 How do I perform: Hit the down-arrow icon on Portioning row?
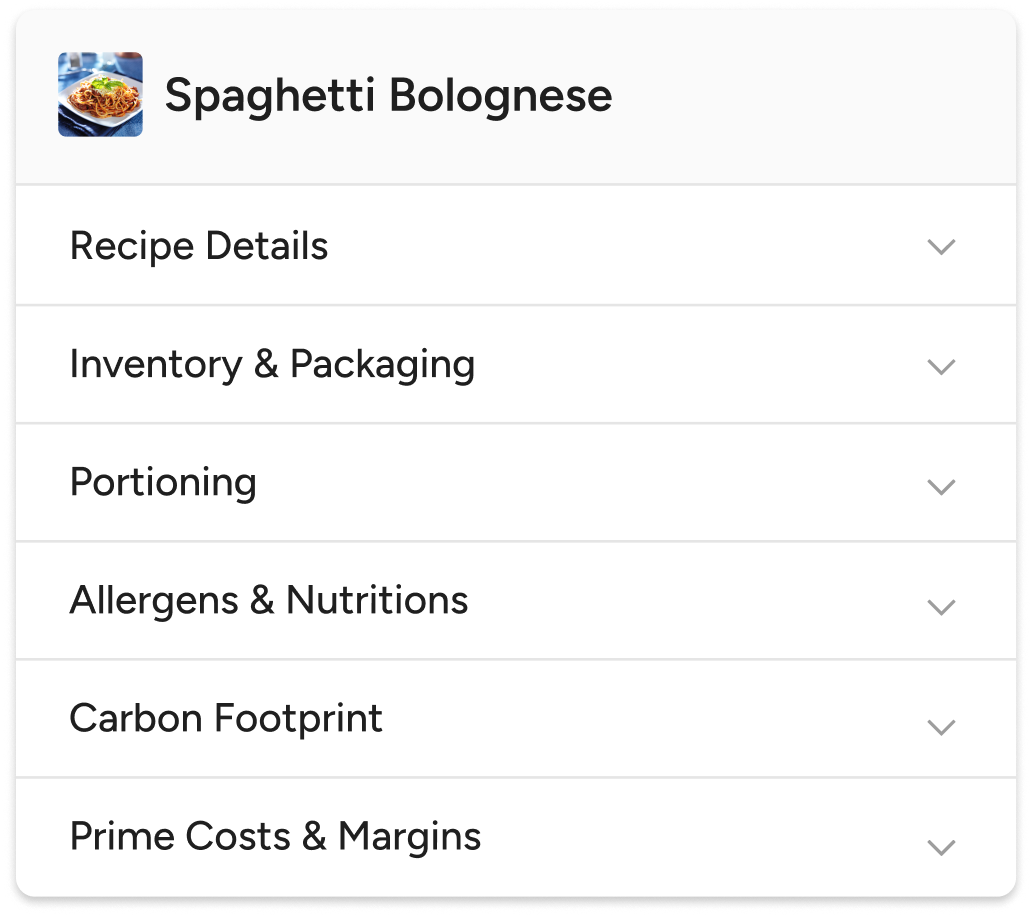tap(941, 487)
